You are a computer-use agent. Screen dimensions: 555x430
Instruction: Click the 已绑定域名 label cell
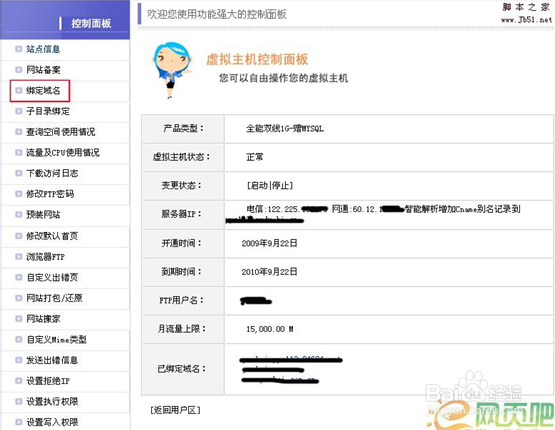(x=183, y=369)
